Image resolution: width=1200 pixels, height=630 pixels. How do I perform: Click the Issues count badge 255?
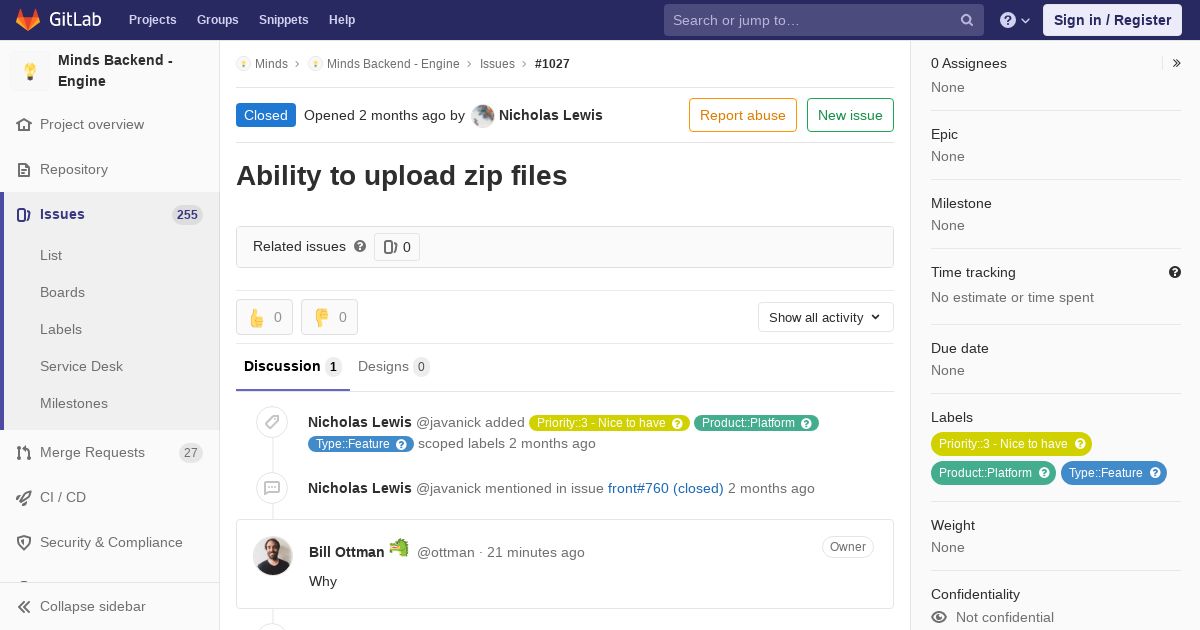187,215
